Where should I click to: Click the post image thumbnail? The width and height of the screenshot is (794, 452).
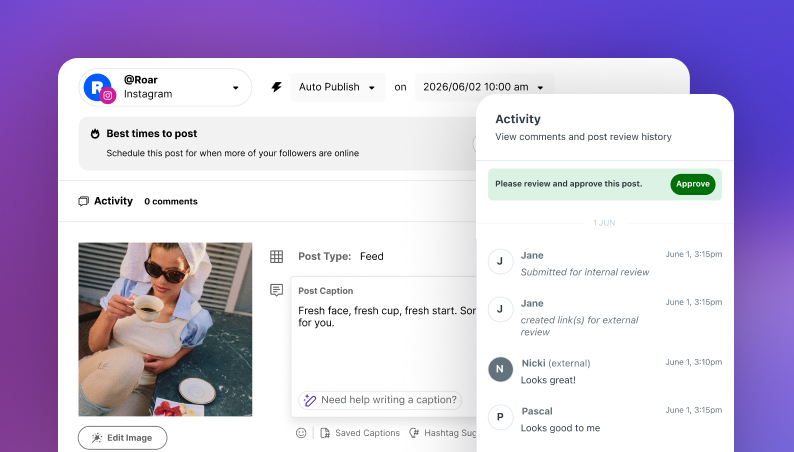pyautogui.click(x=165, y=330)
